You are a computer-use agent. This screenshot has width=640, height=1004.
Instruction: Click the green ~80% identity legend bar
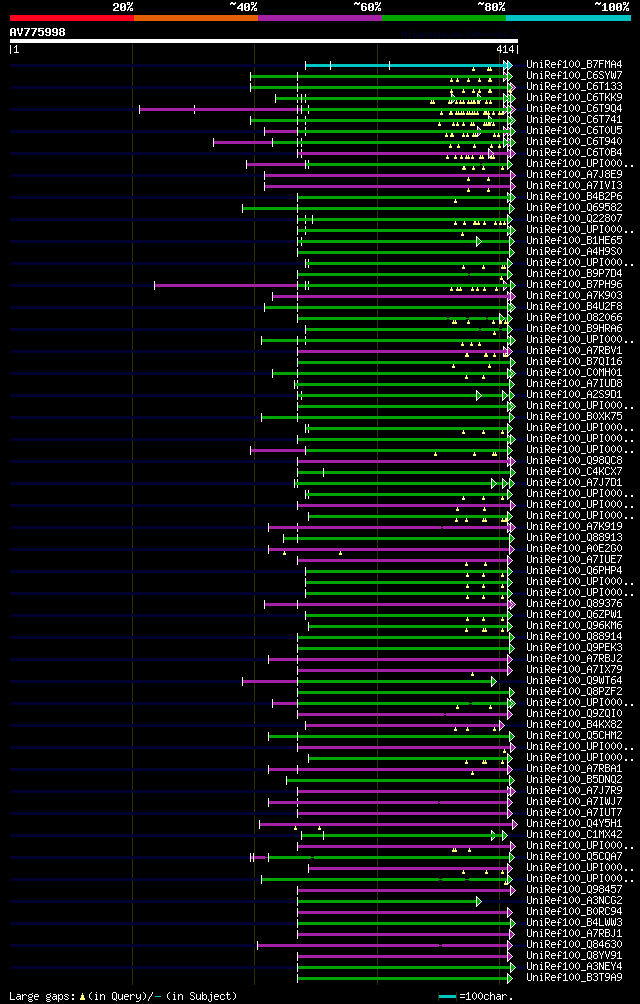pos(444,18)
